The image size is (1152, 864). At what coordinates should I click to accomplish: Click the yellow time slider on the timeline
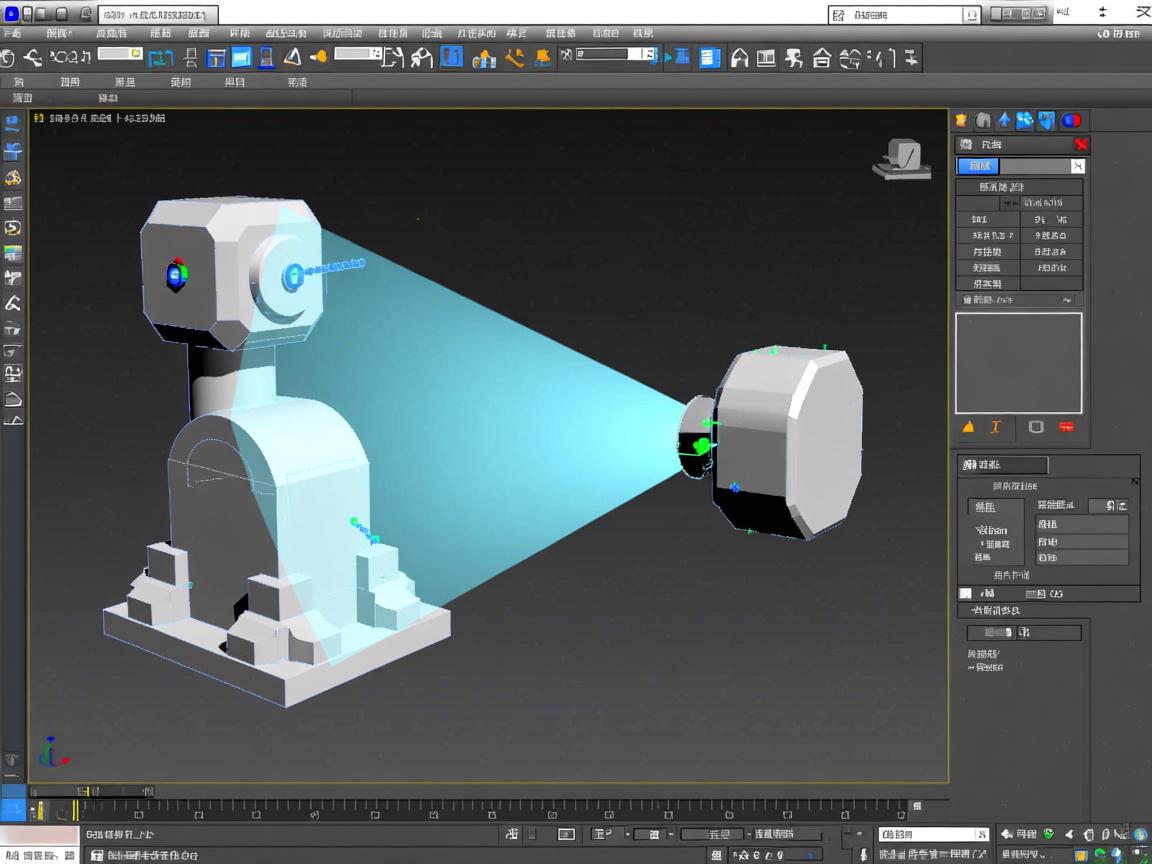(x=74, y=810)
